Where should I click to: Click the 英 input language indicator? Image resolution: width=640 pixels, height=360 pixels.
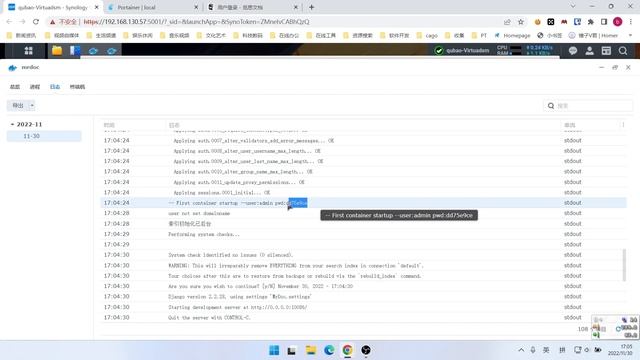[546, 350]
